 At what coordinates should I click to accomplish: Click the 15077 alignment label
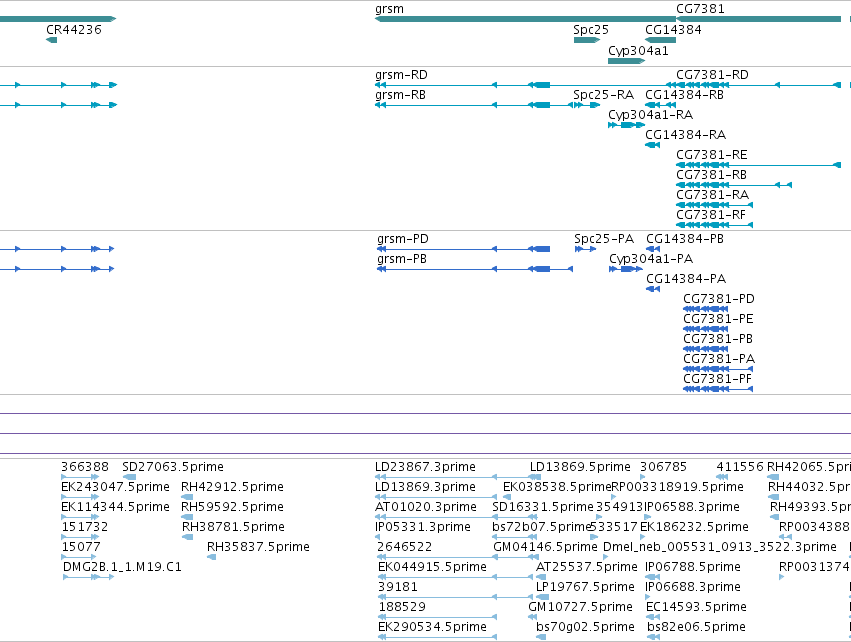tap(81, 547)
